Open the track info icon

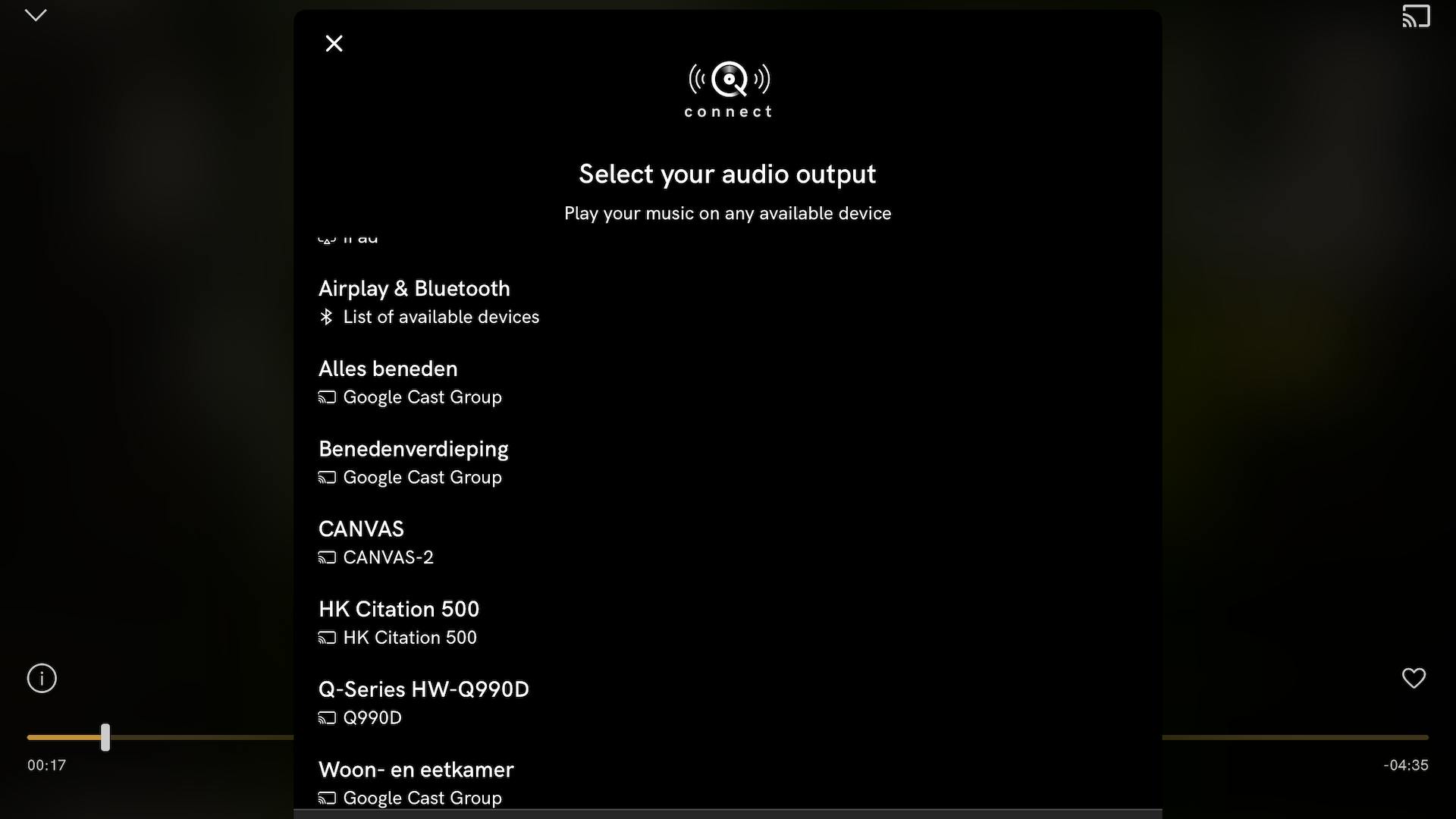click(42, 678)
